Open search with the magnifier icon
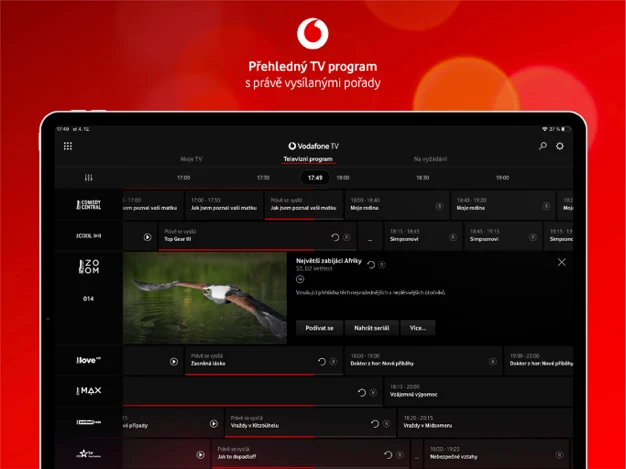Screen dimensions: 626x469 click(x=543, y=146)
